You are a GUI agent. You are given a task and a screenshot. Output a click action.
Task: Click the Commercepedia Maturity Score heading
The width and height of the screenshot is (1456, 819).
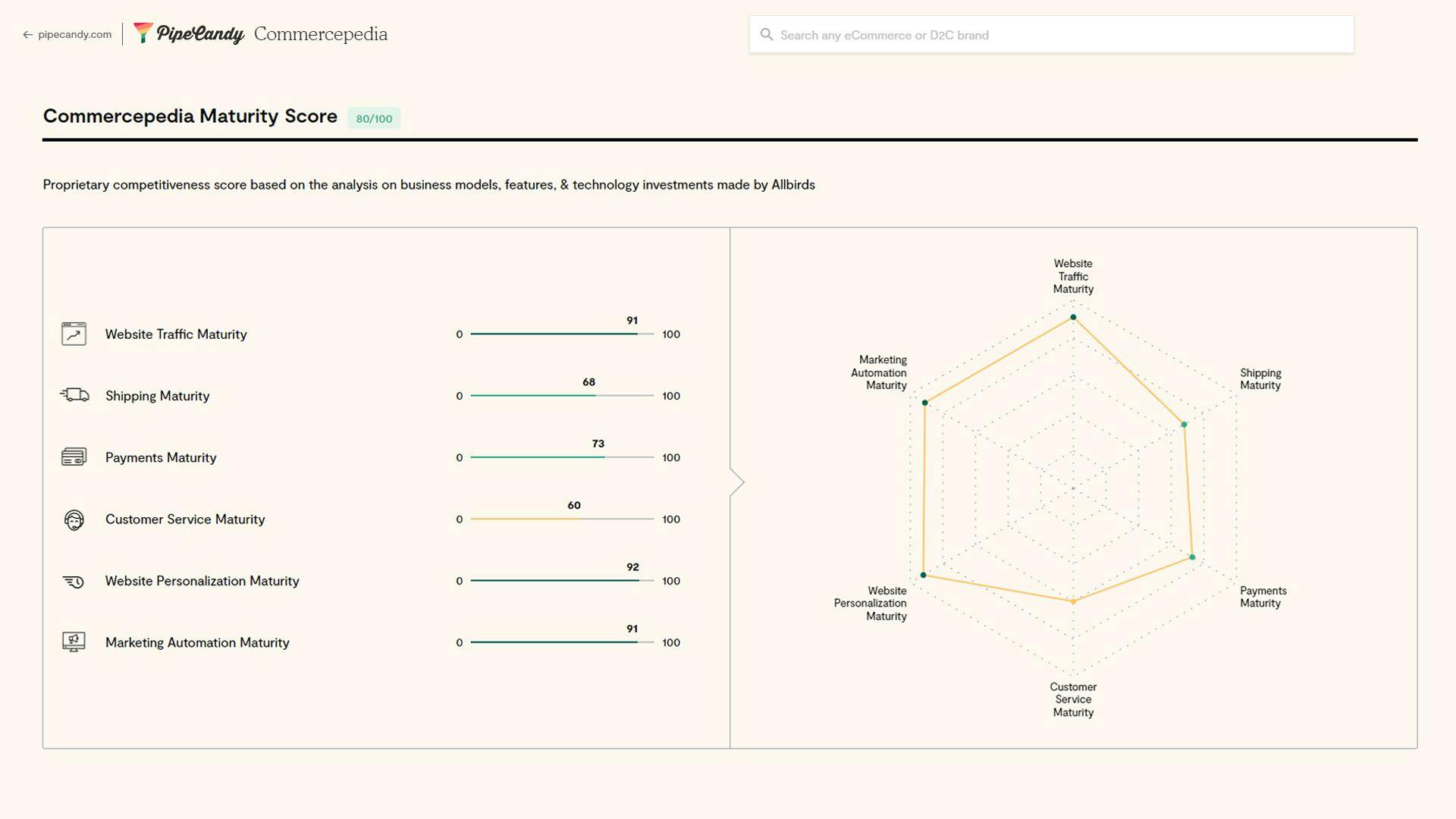(190, 116)
